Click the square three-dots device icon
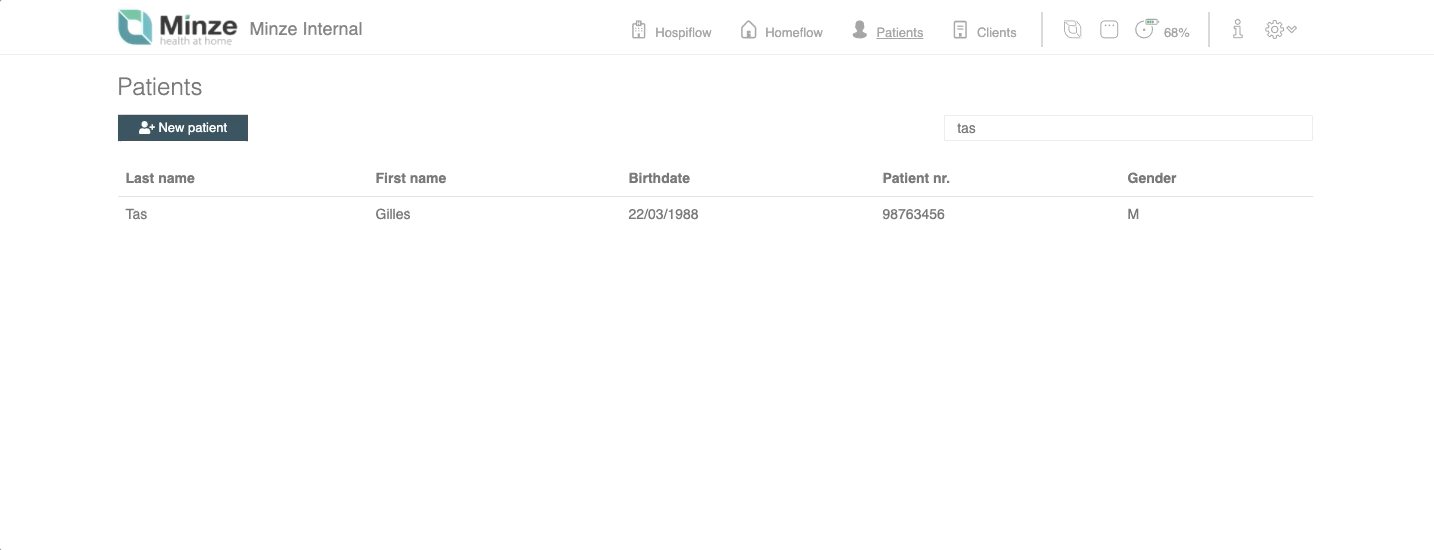Screen dimensions: 1434x550 click(x=1109, y=30)
